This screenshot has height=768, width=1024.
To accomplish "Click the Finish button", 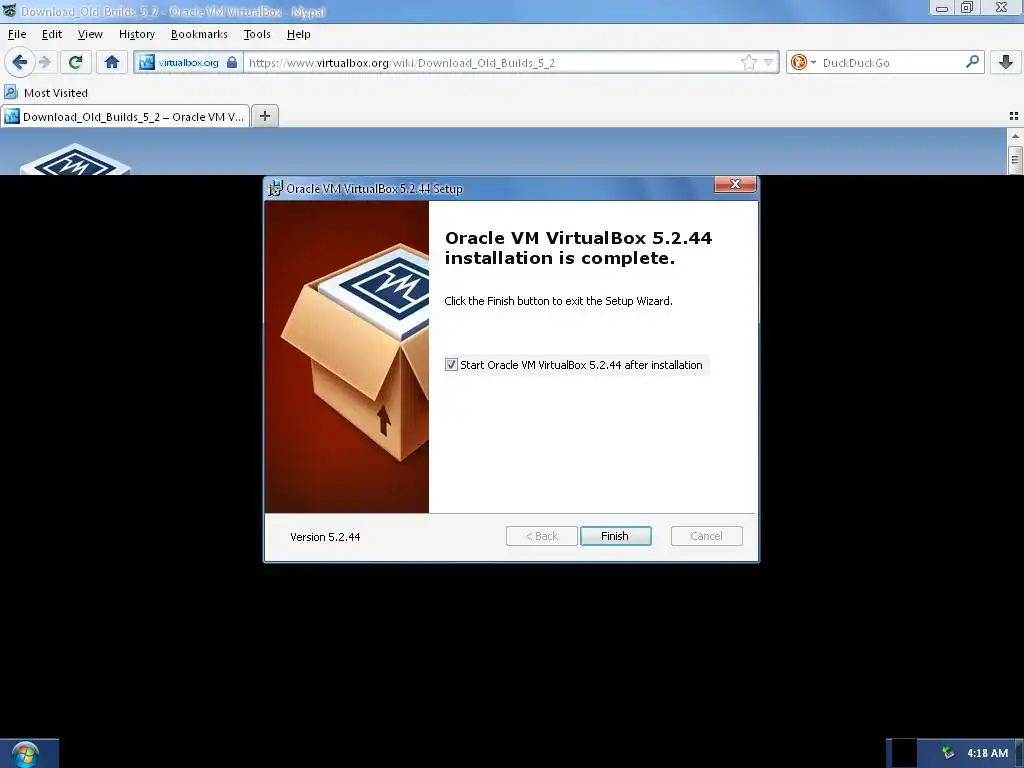I will click(x=615, y=536).
